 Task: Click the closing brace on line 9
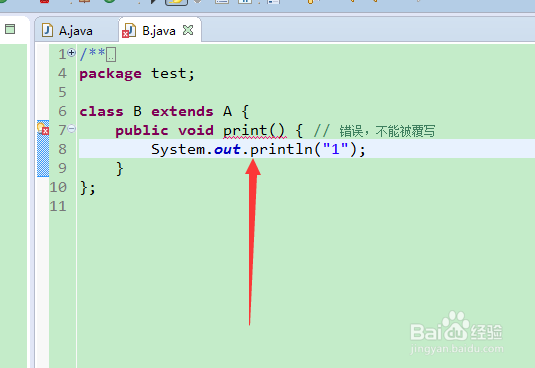119,168
